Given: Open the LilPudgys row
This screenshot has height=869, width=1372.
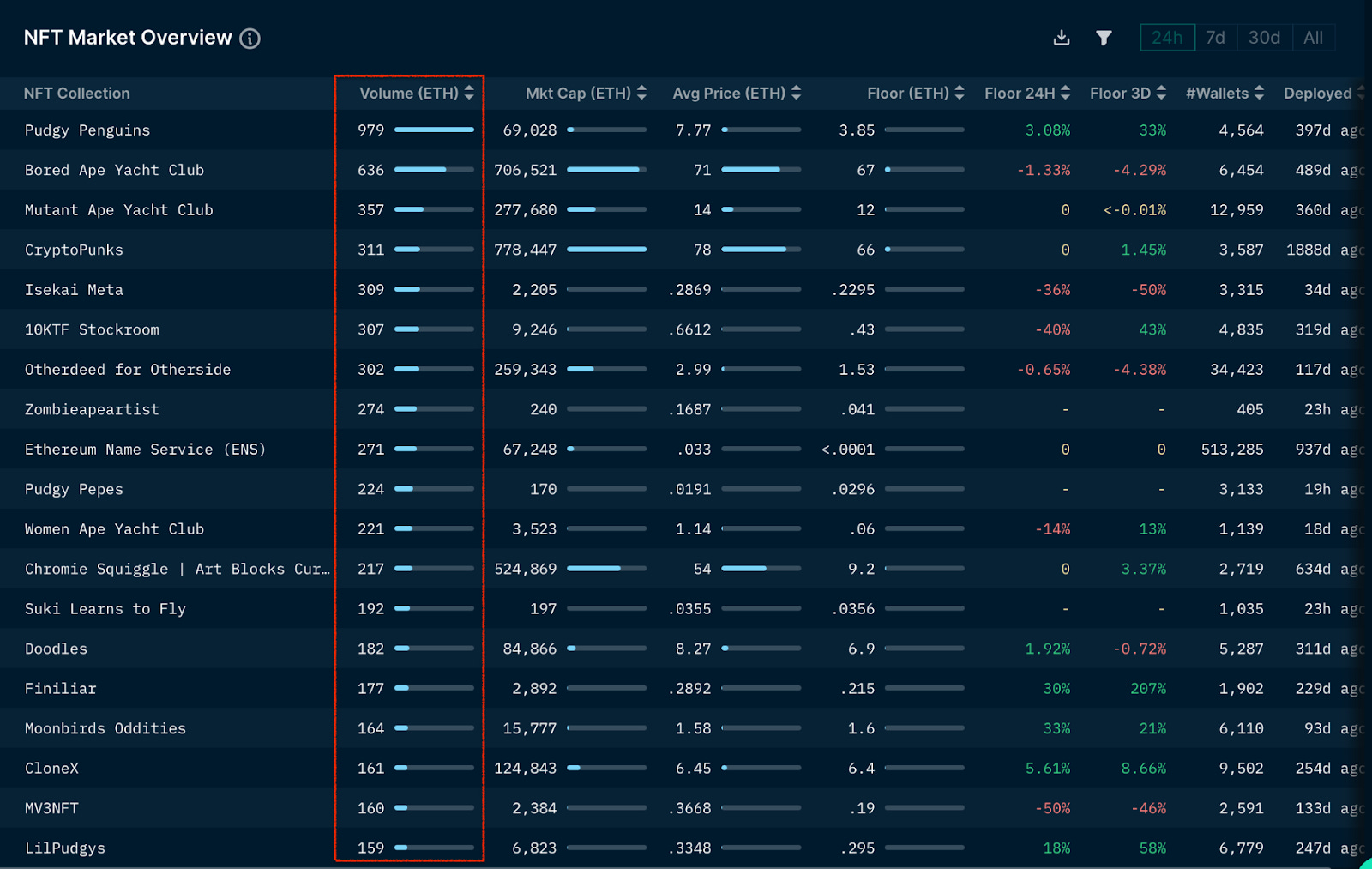Looking at the screenshot, I should pyautogui.click(x=686, y=848).
